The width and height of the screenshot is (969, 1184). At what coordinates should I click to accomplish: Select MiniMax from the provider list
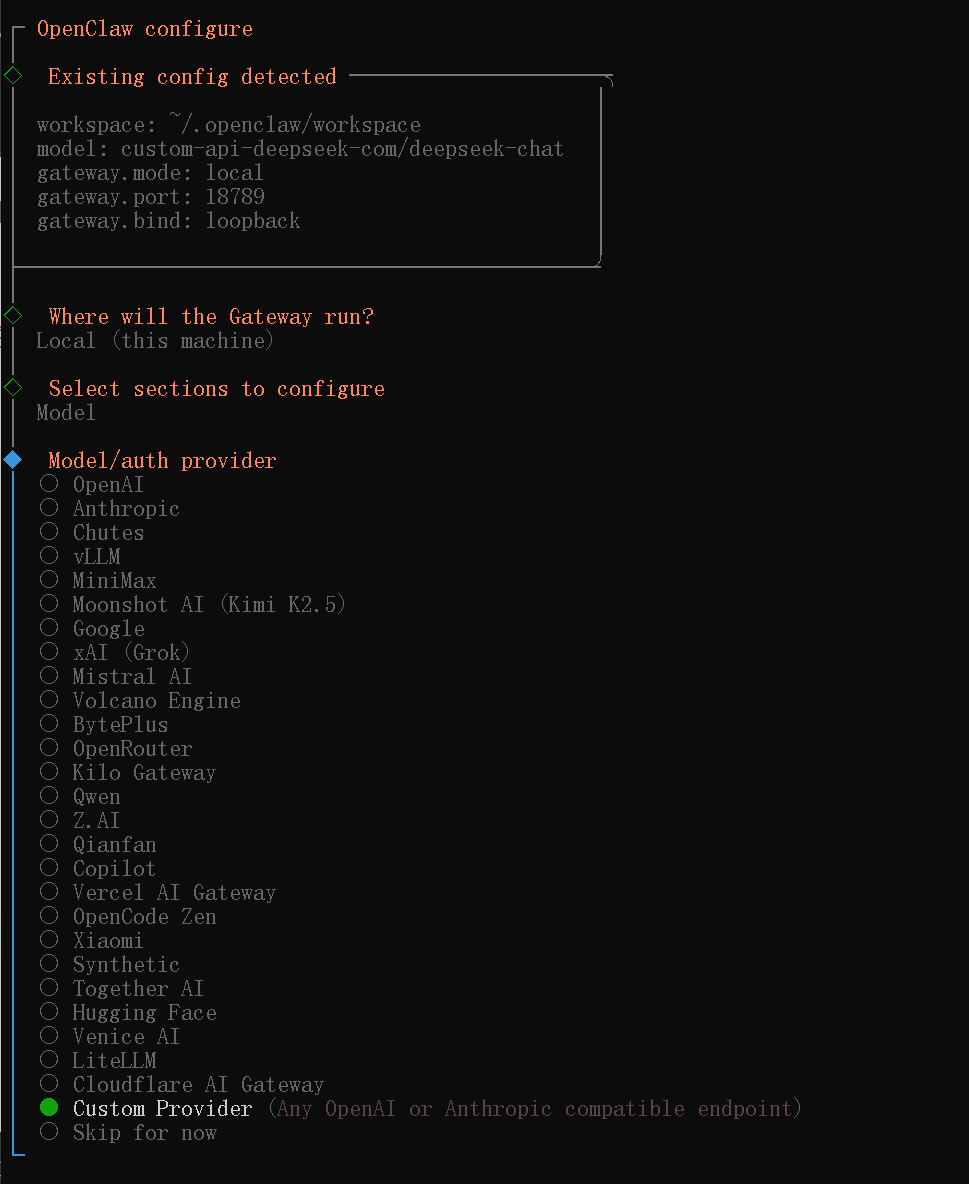pyautogui.click(x=98, y=581)
